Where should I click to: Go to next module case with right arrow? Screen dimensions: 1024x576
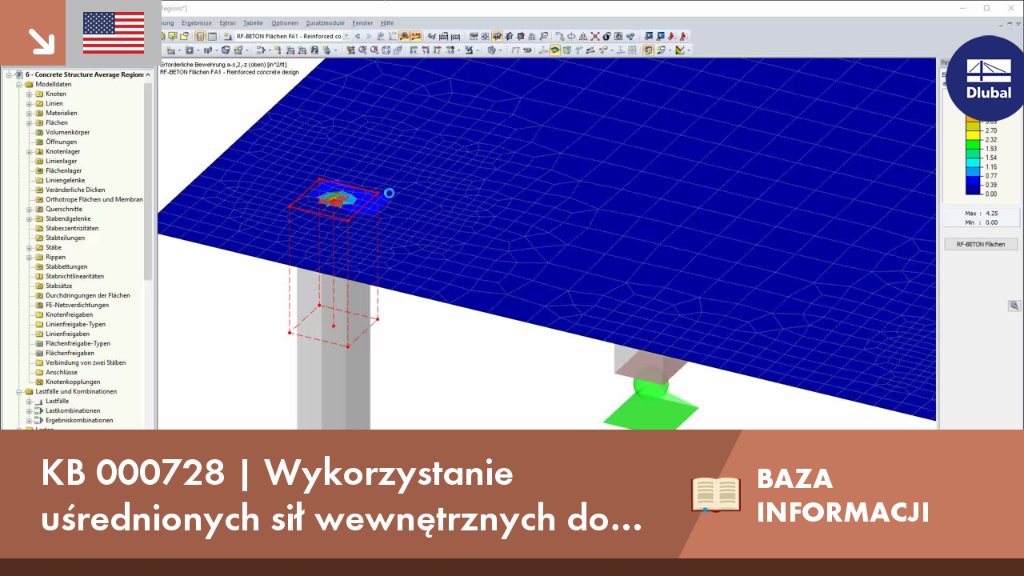[368, 37]
